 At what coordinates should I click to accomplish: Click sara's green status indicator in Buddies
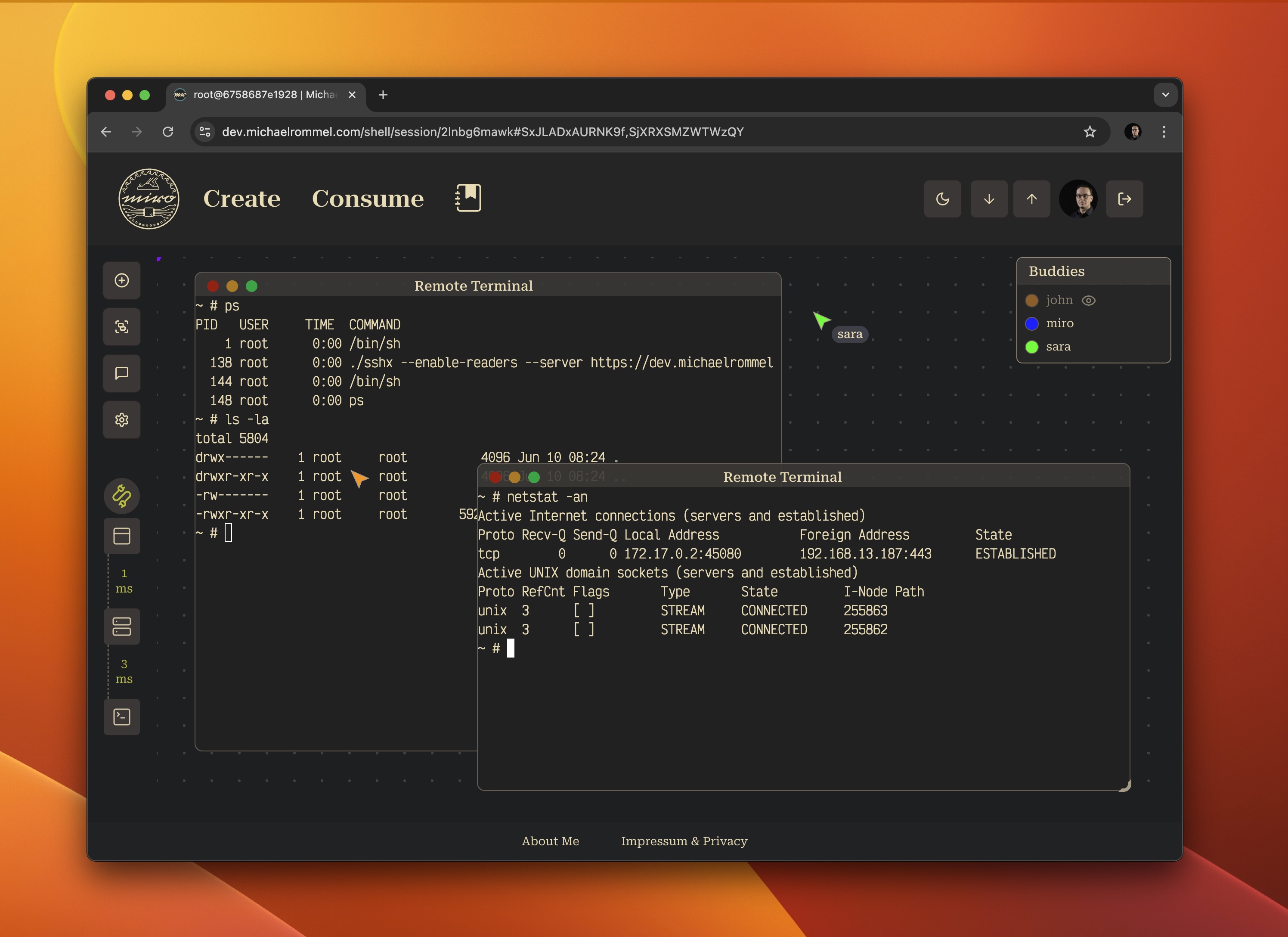pos(1032,347)
